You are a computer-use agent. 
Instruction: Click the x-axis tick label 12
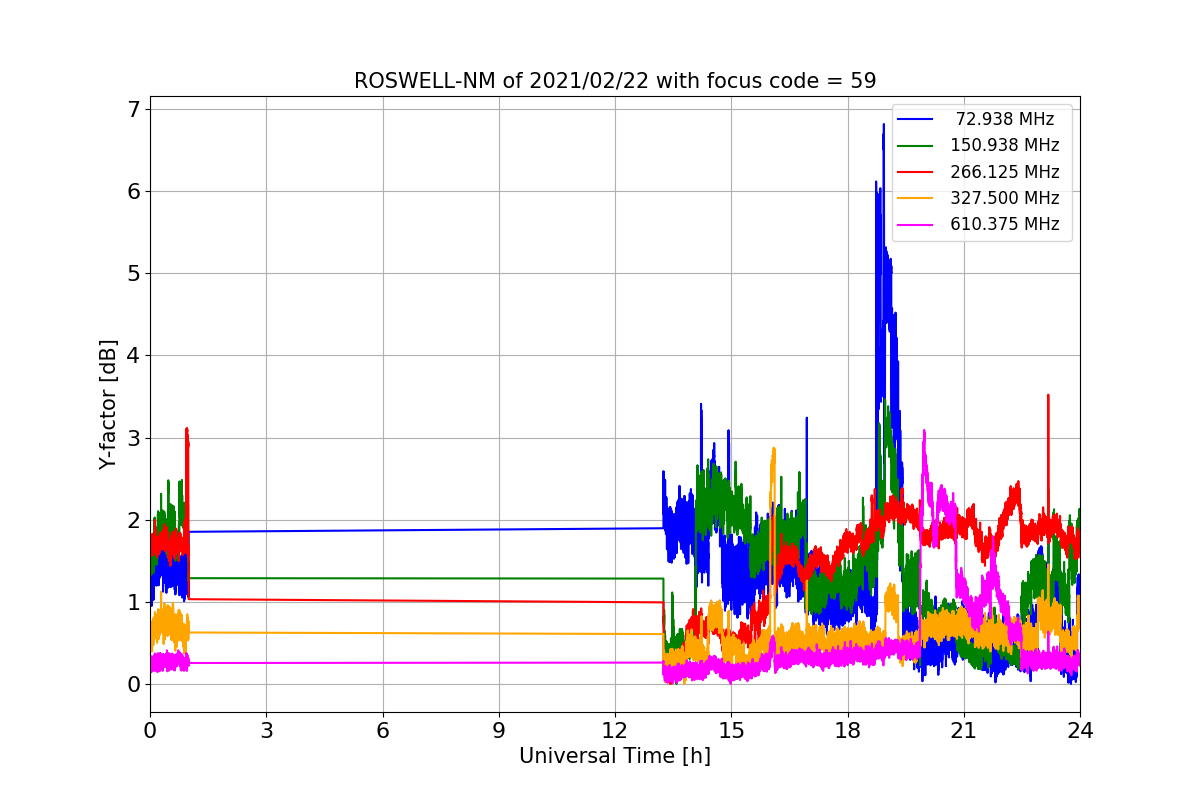(615, 731)
